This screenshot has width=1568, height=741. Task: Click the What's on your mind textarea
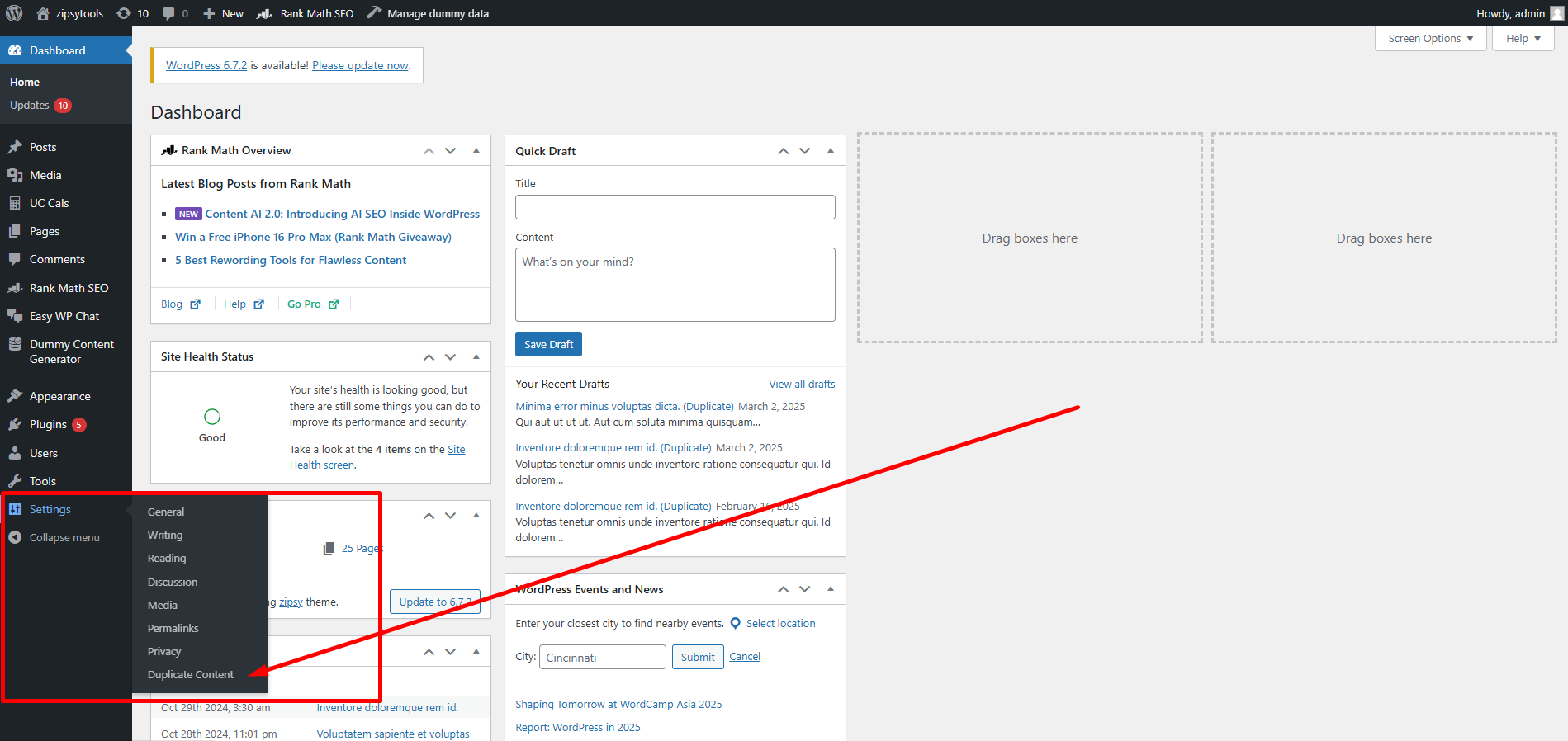[x=675, y=285]
